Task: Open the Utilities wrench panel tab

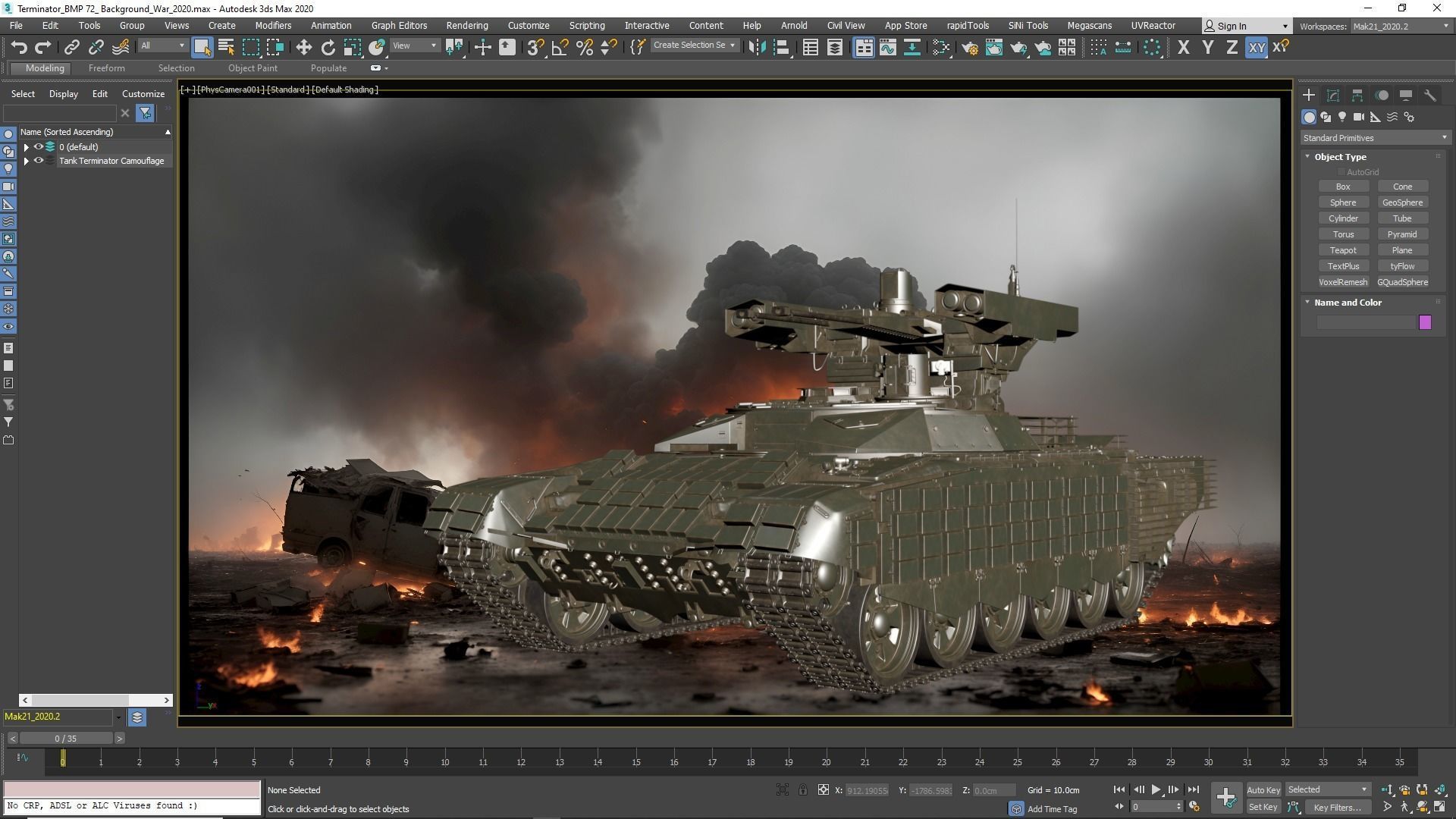Action: 1430,95
